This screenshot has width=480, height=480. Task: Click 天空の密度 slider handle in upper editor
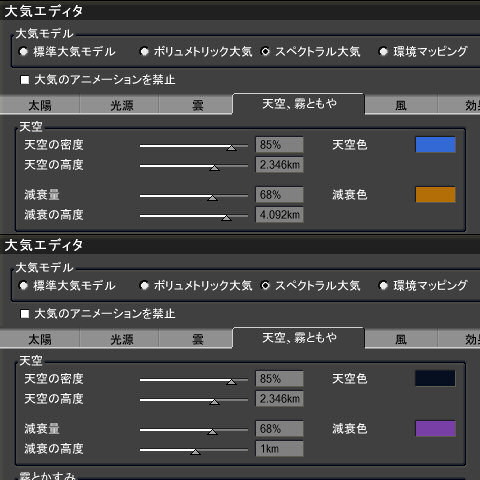click(231, 148)
